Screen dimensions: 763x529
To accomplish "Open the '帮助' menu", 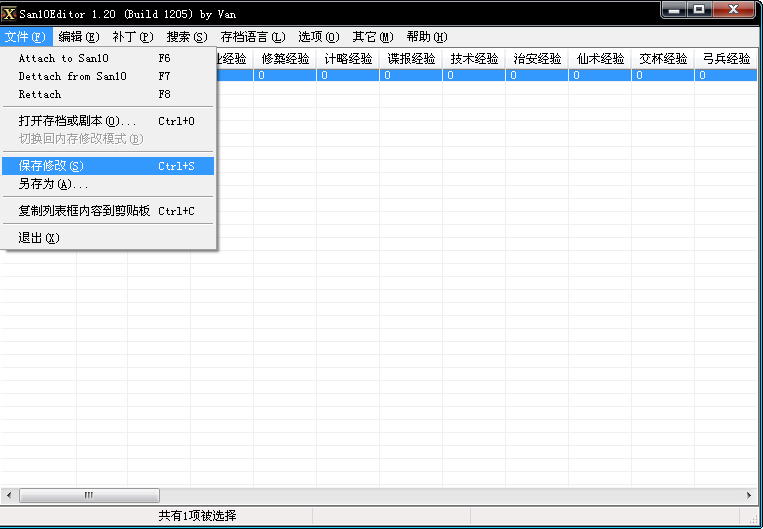I will click(426, 37).
